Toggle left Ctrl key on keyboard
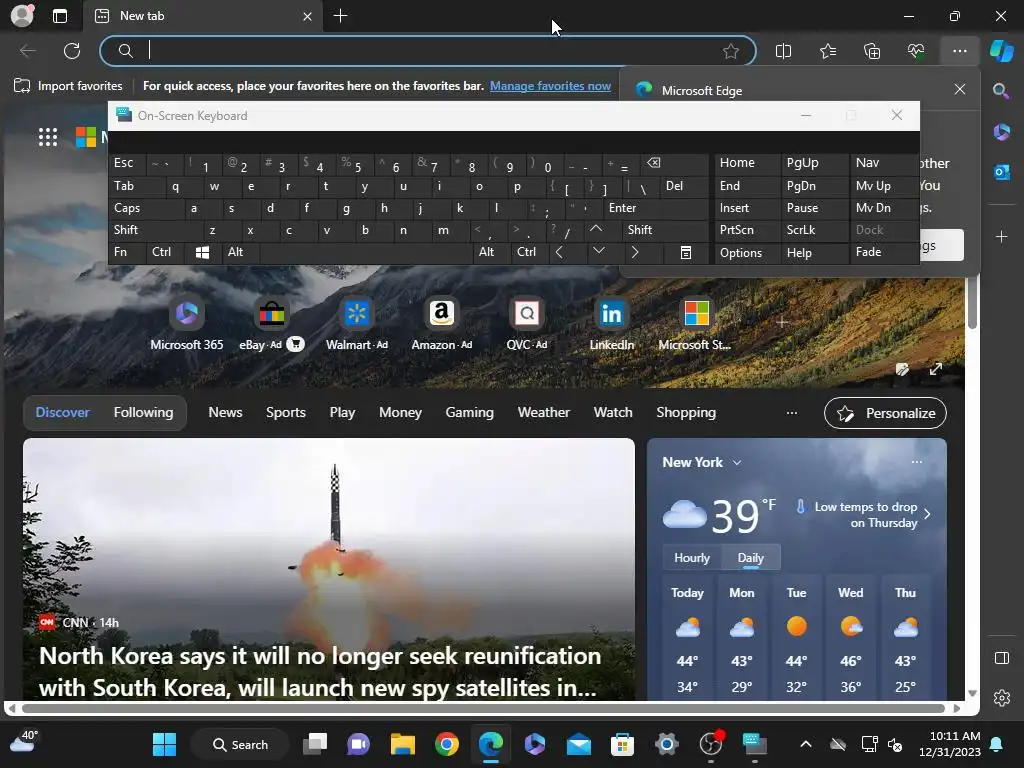The width and height of the screenshot is (1024, 768). click(x=165, y=253)
